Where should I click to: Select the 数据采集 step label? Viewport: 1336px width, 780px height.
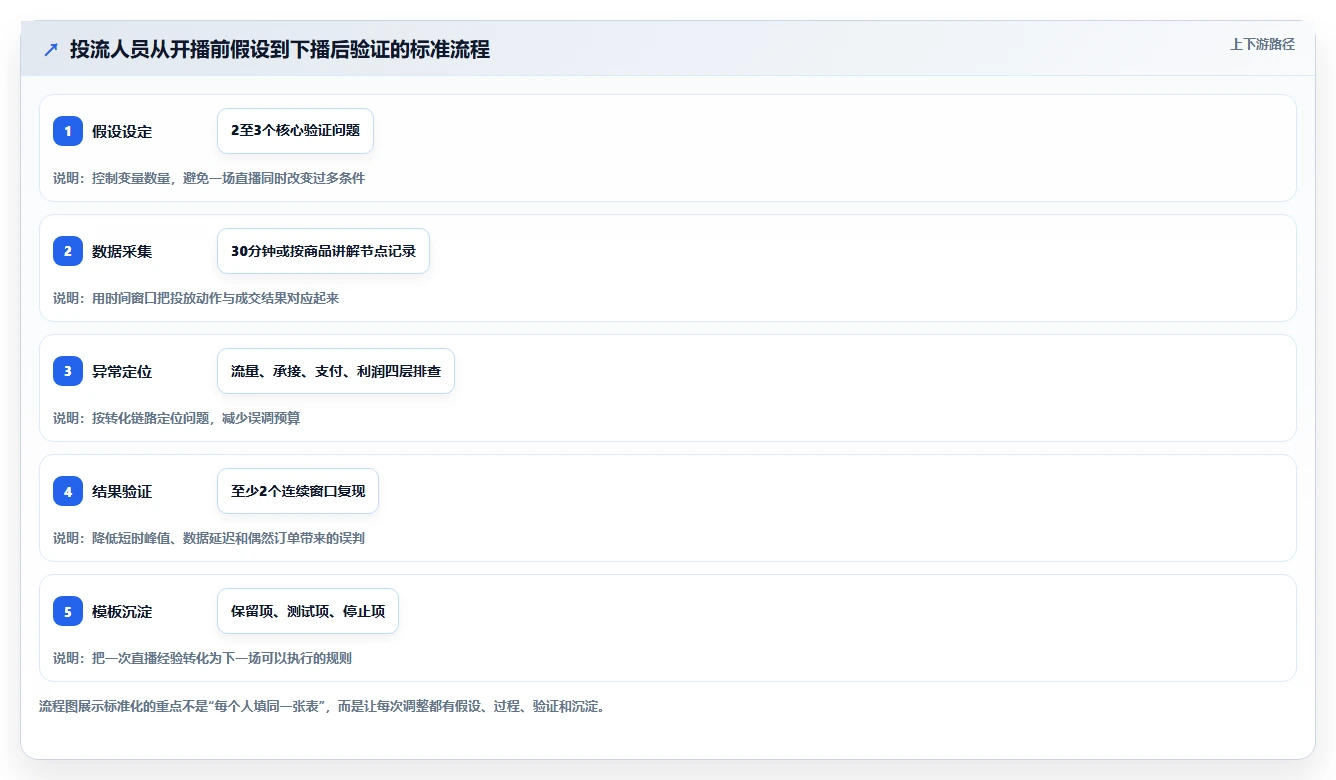pos(122,251)
